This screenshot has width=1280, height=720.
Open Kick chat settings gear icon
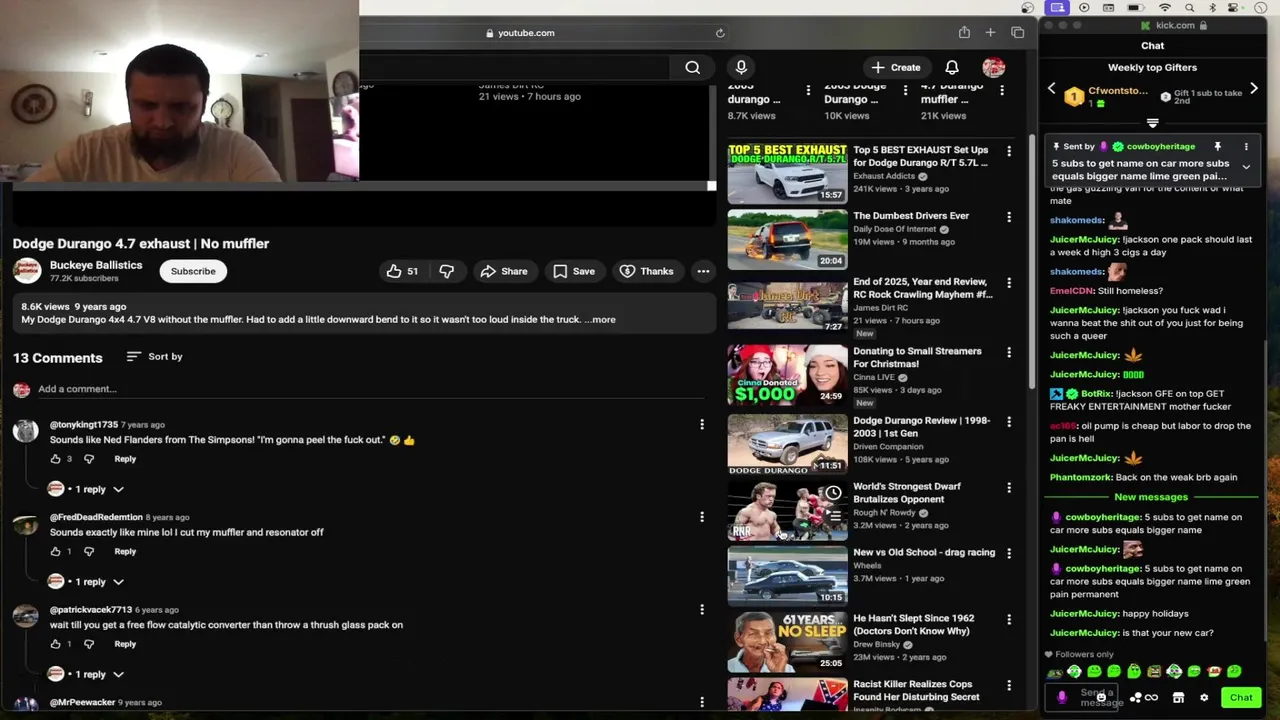click(1204, 698)
